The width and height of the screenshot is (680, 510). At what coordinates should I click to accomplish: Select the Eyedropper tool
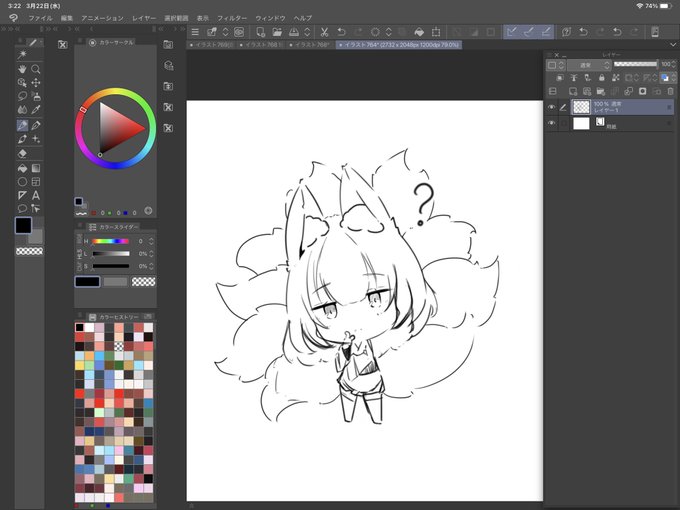tap(36, 109)
